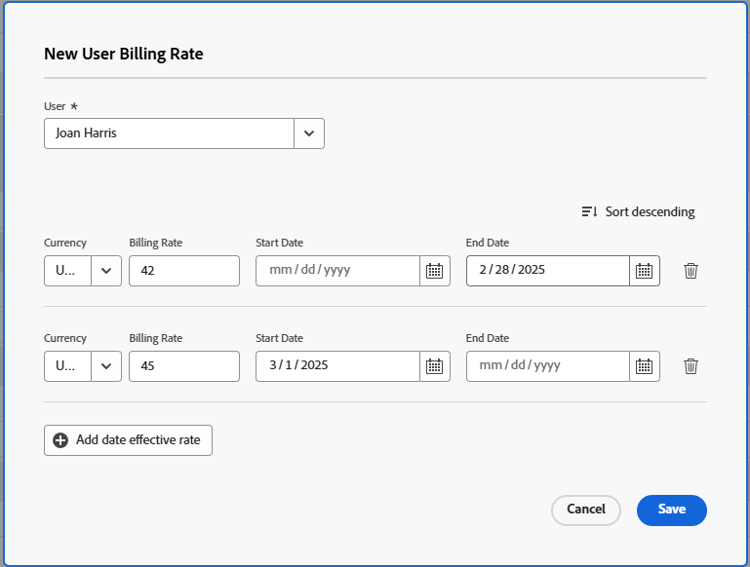Open End Date calendar in 45 rate row

point(644,366)
